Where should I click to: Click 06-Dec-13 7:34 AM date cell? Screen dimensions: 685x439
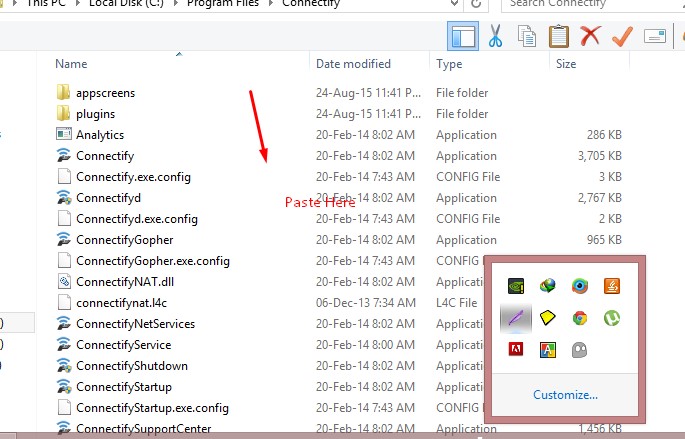(366, 303)
